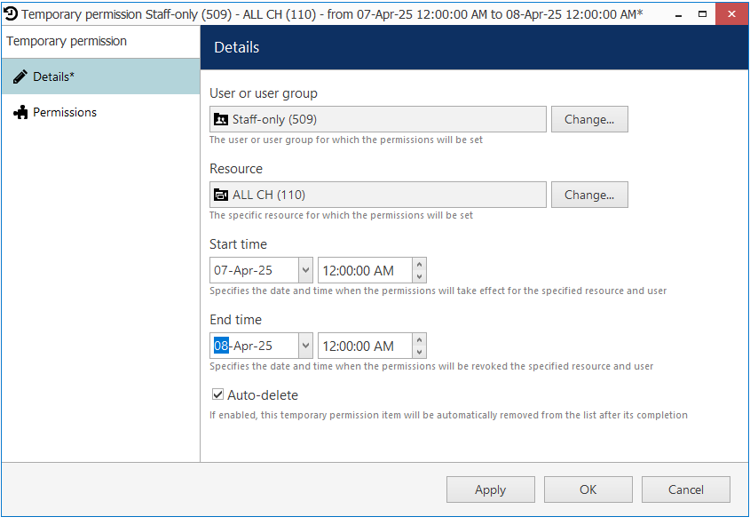Viewport: 750px width, 518px height.
Task: Select the Details section in sidebar
Action: [101, 77]
